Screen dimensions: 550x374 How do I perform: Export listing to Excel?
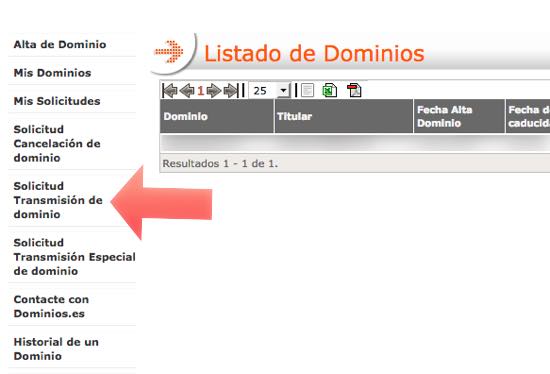[x=330, y=91]
